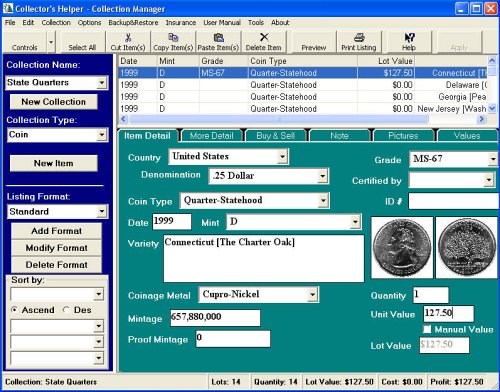Click the Mintage input field
This screenshot has height=392, width=500.
(215, 317)
